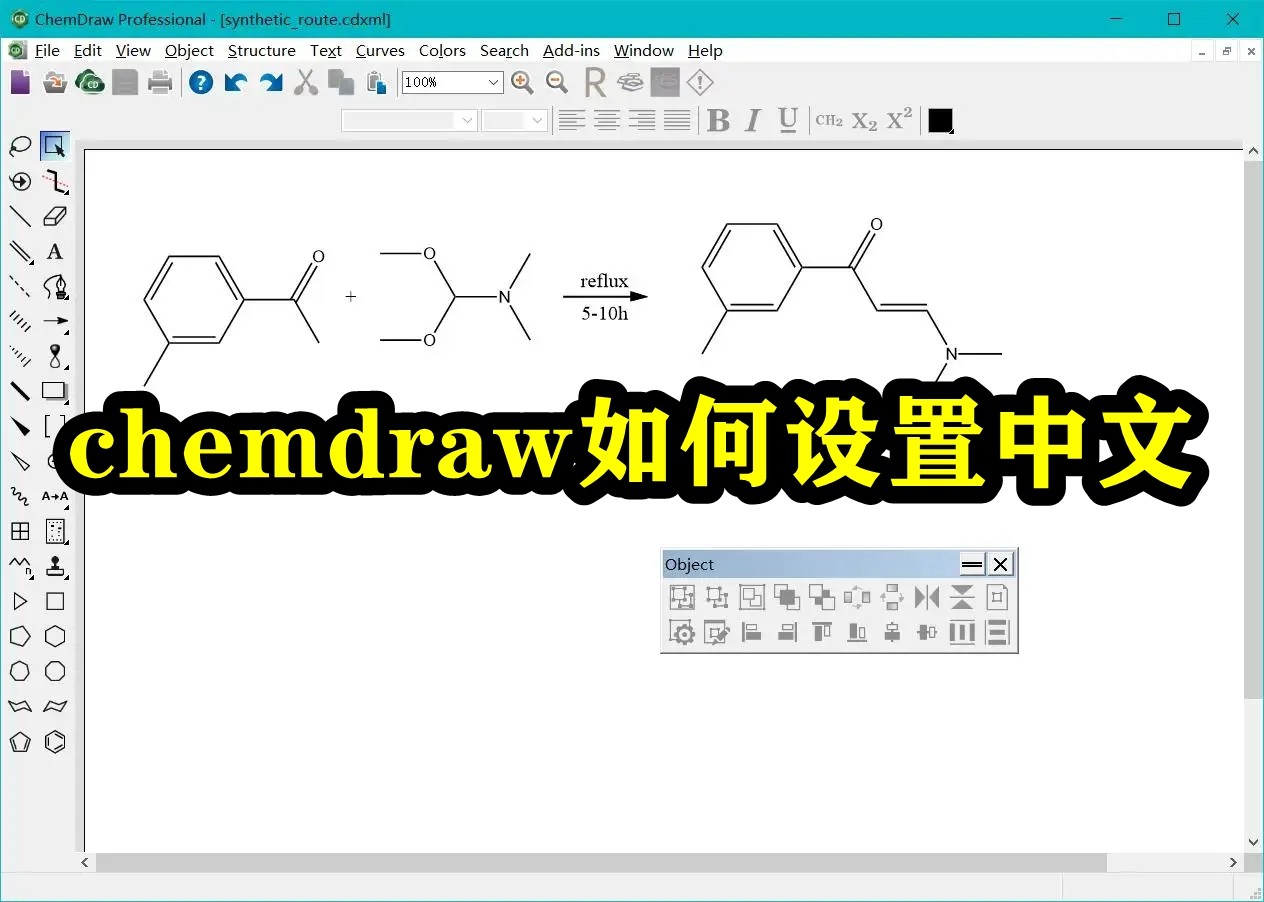Set text alignment to left
The image size is (1264, 902).
click(x=572, y=121)
